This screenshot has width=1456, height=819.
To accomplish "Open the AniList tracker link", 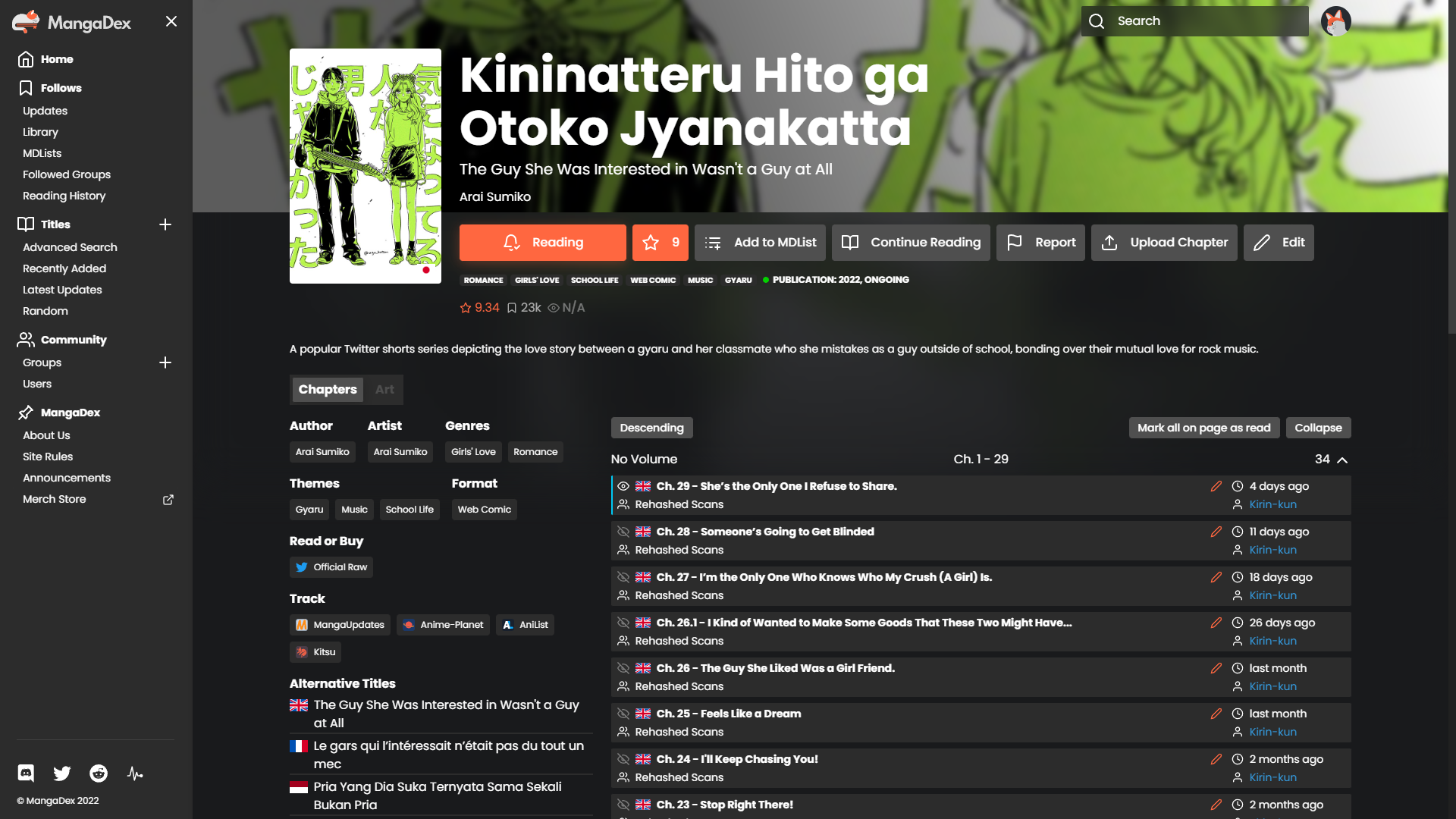I will tap(525, 625).
